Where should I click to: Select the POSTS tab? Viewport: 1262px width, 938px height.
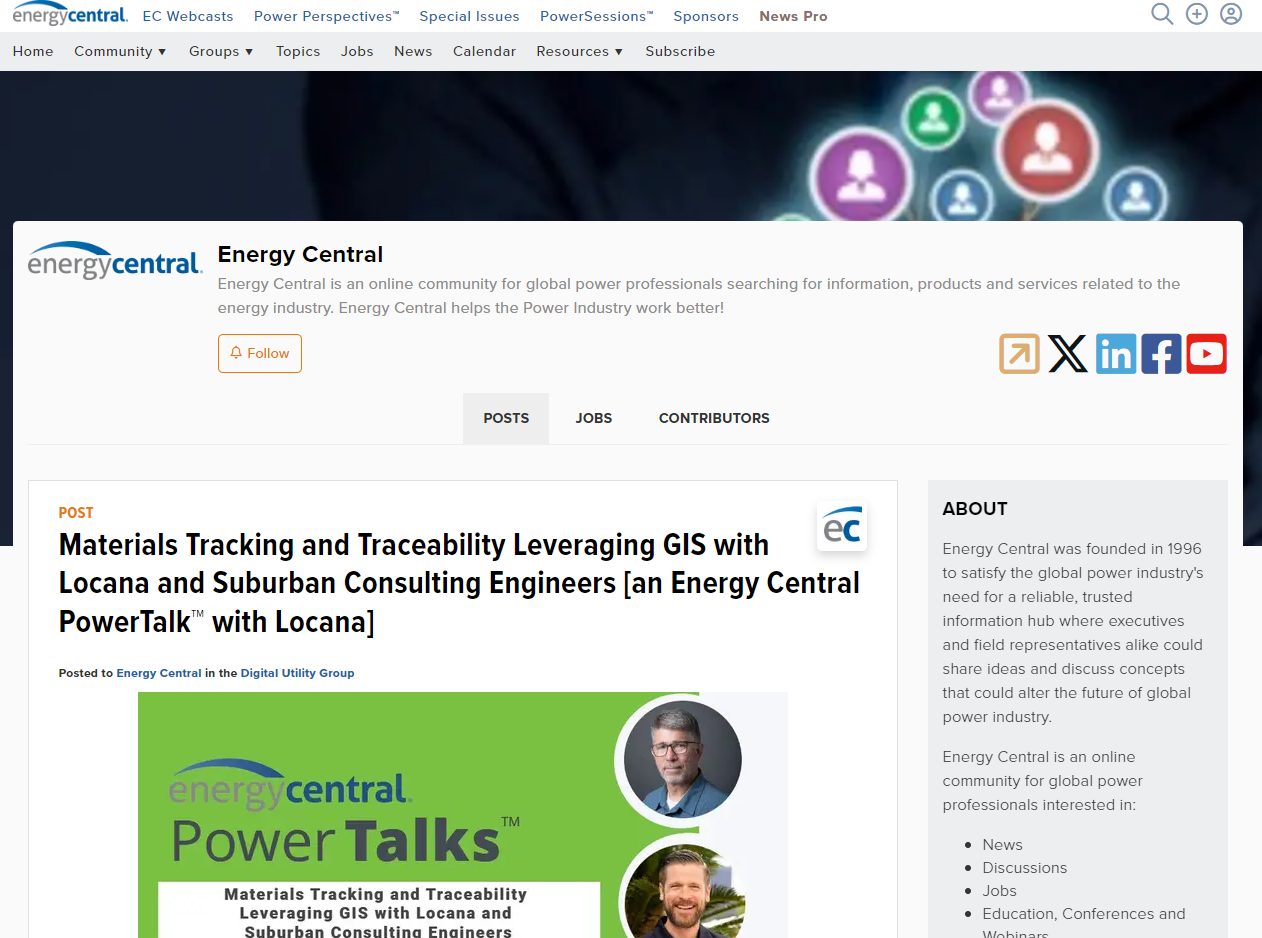pos(506,418)
